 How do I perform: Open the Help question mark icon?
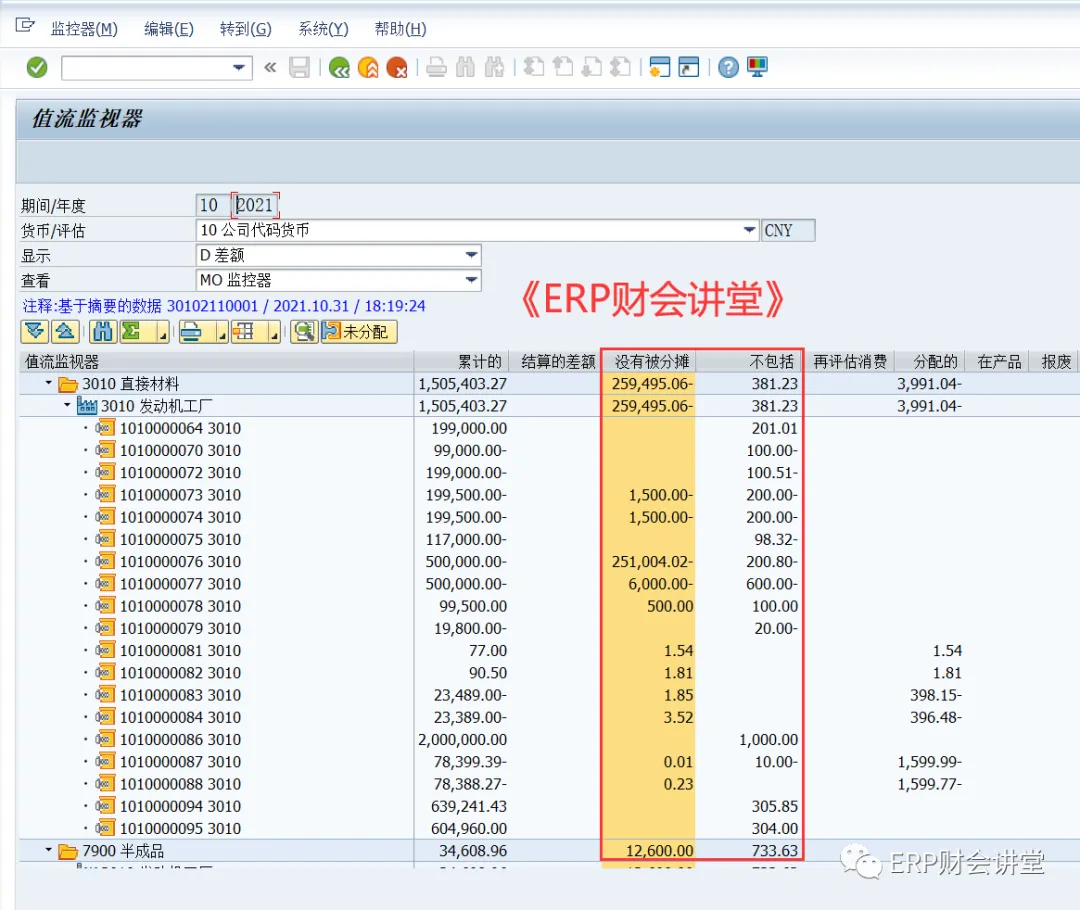point(728,68)
